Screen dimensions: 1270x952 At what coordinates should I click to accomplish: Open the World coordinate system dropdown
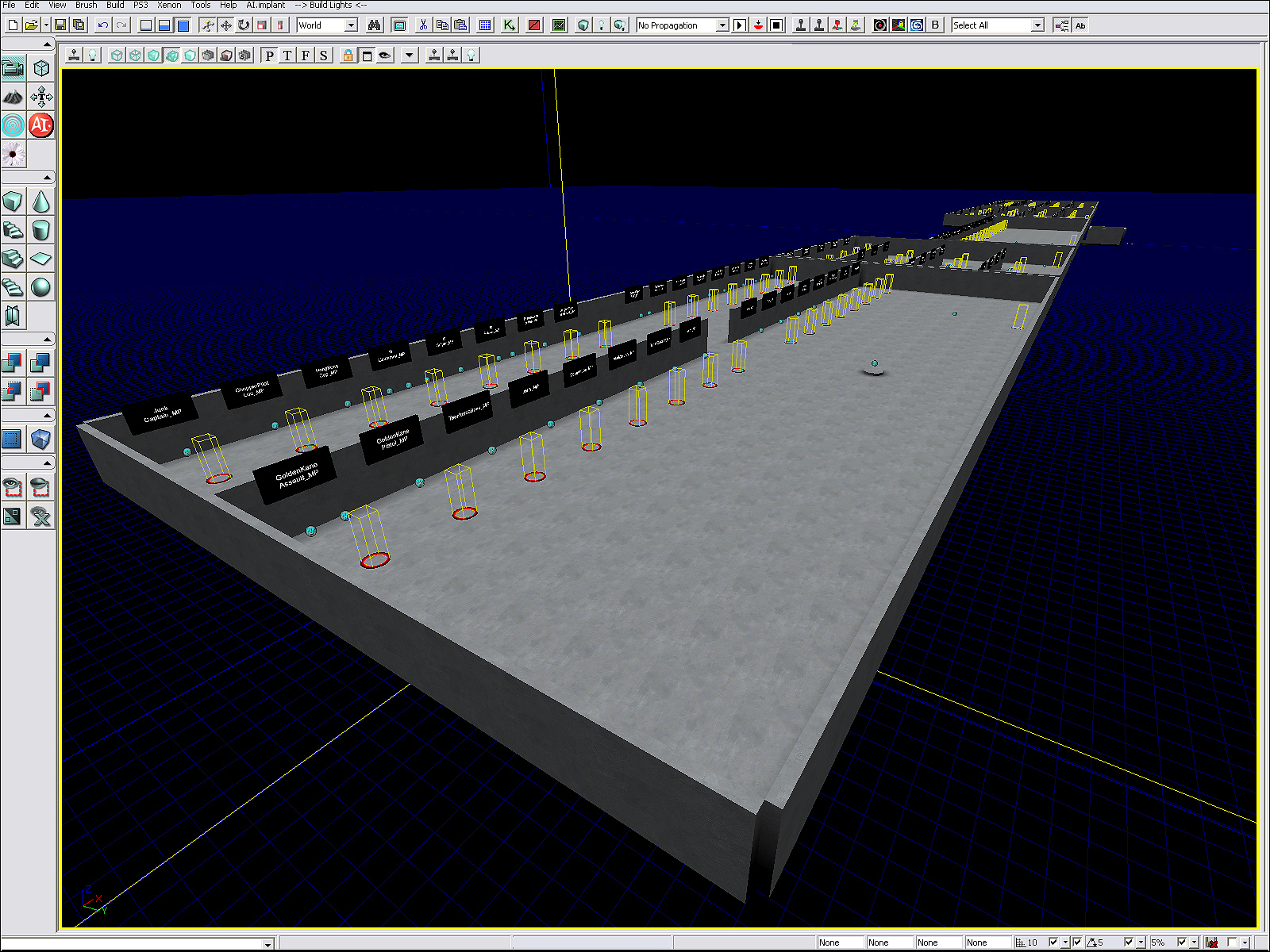[x=350, y=25]
